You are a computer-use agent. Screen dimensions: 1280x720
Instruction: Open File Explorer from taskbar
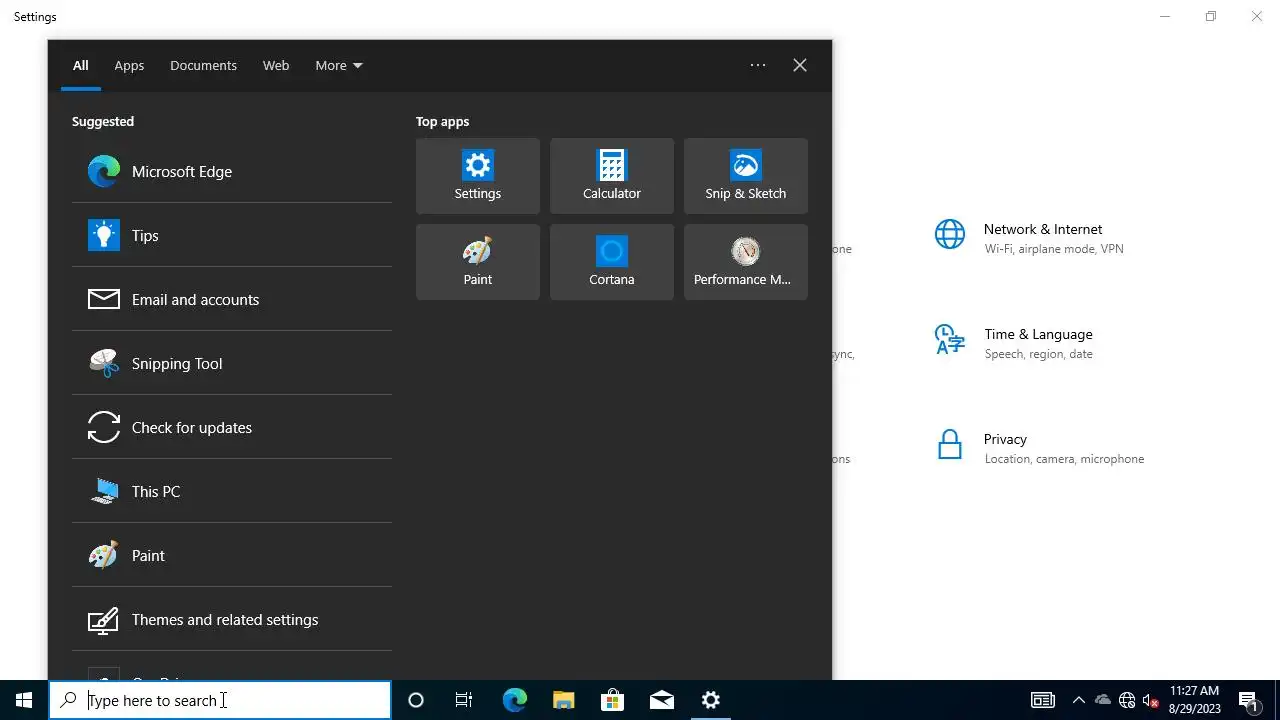563,700
